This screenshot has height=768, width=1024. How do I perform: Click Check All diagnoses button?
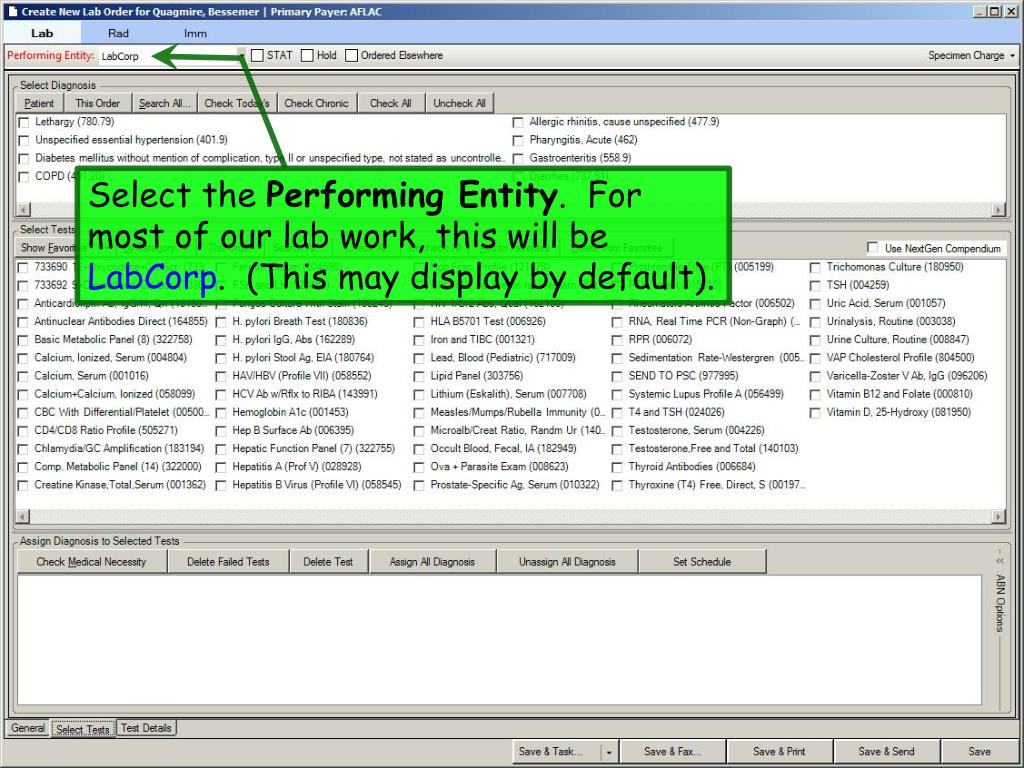pyautogui.click(x=391, y=103)
